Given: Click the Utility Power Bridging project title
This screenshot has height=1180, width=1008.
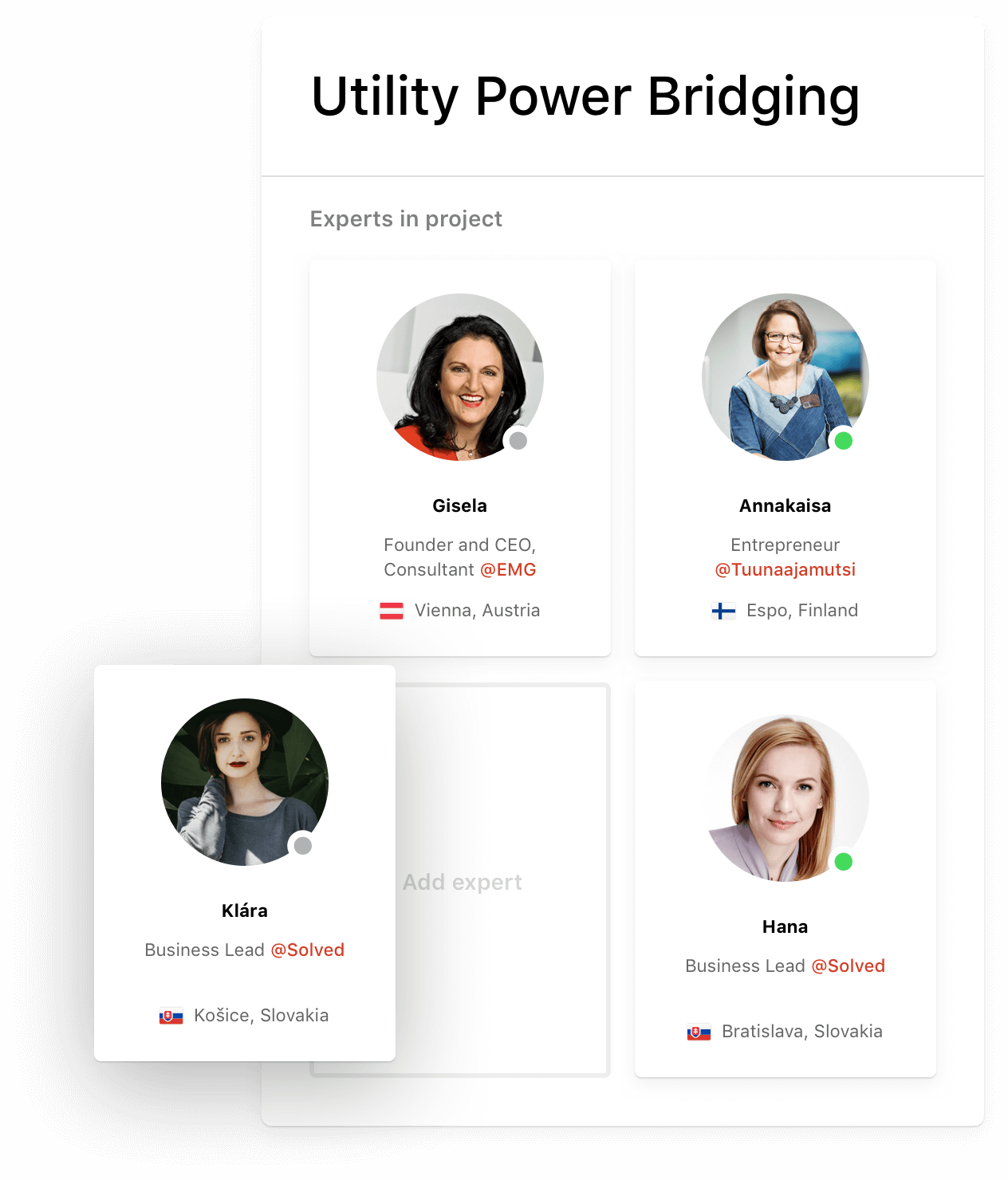Looking at the screenshot, I should pyautogui.click(x=585, y=97).
